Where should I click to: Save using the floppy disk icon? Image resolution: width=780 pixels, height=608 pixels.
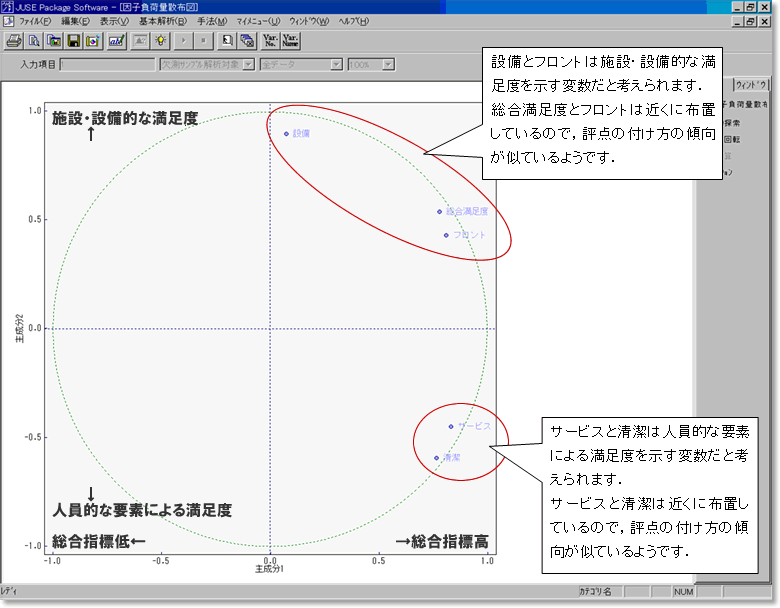pos(74,41)
